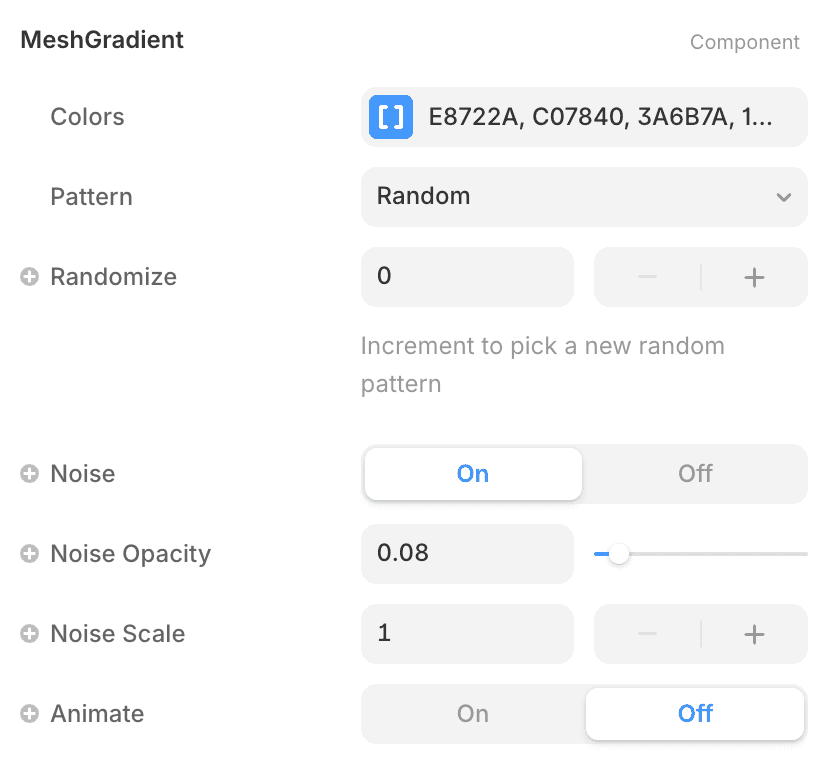
Task: Click the Noise Opacity 0.08 input field
Action: point(467,554)
